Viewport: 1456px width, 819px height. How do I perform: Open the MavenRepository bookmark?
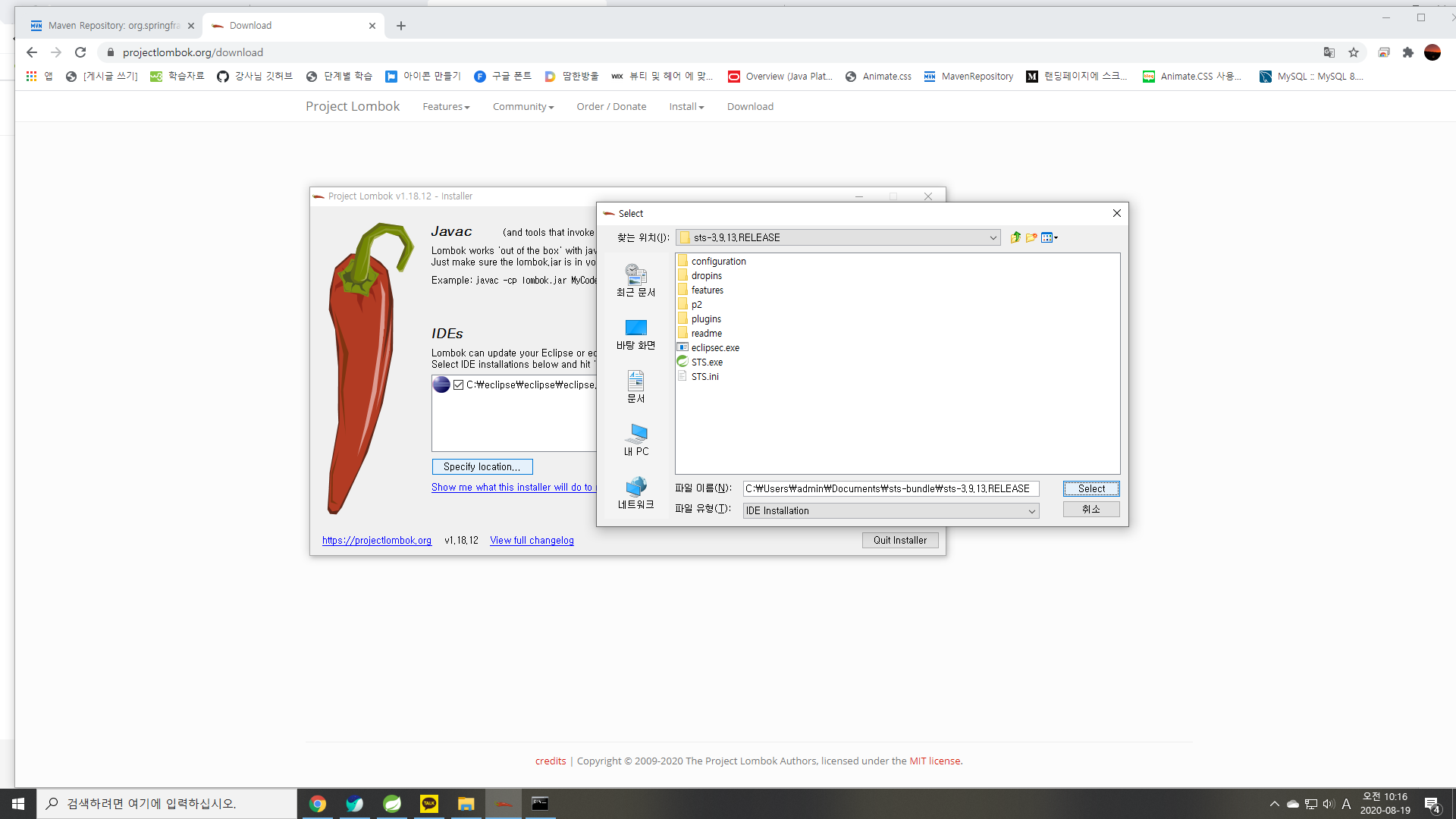(968, 76)
